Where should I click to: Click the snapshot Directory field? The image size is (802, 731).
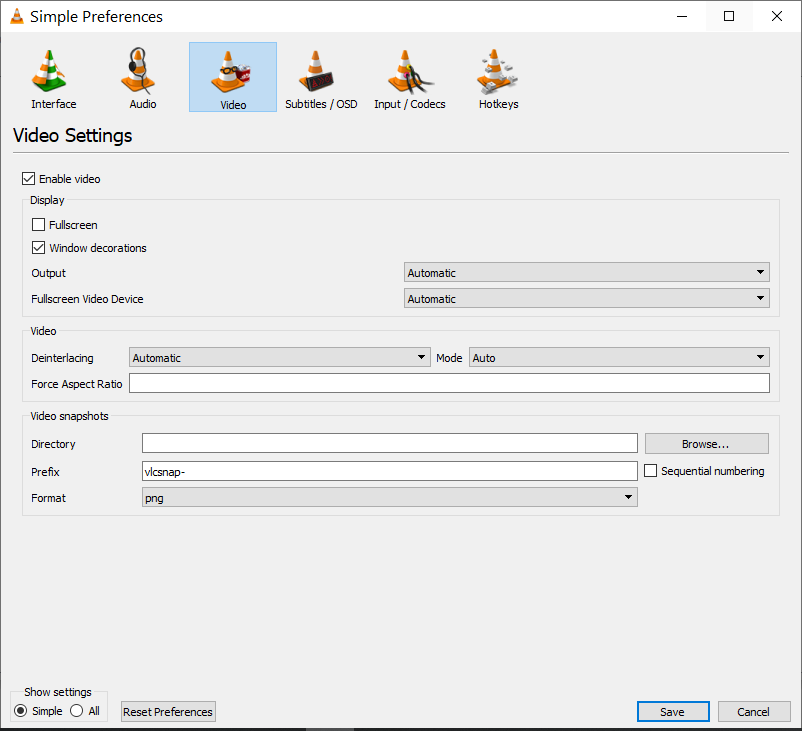[390, 443]
